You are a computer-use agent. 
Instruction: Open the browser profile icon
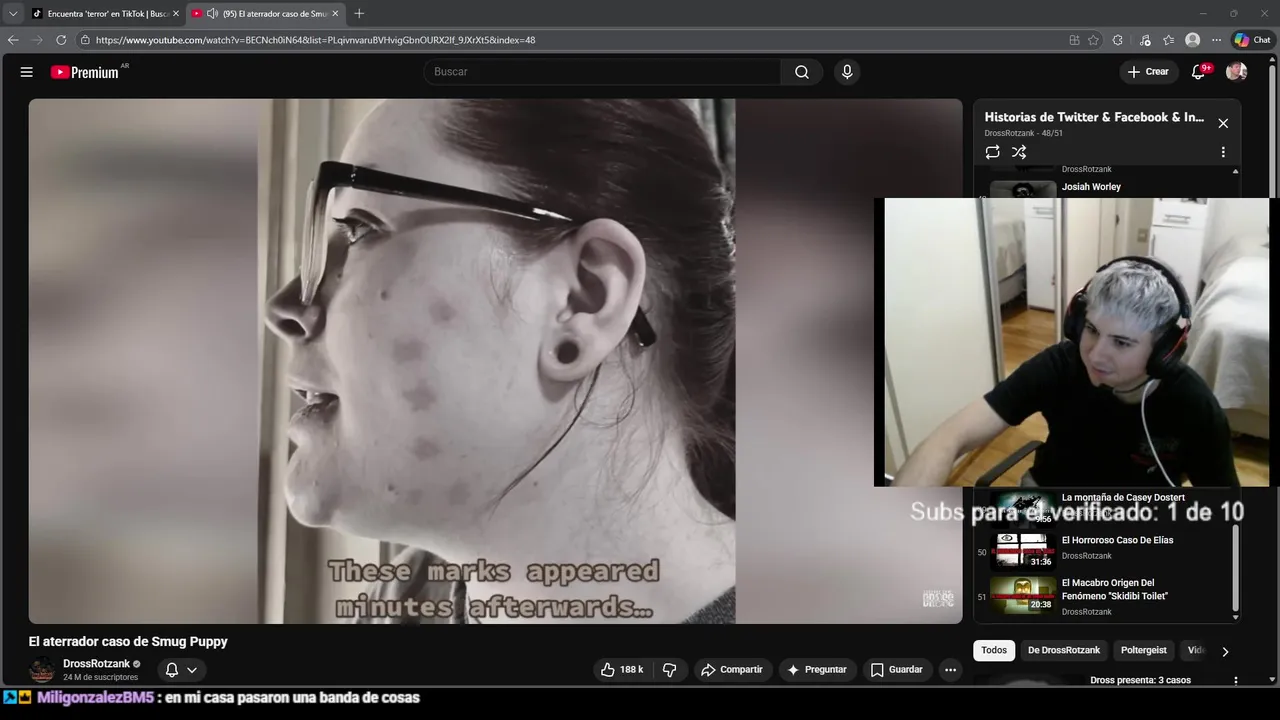(x=1192, y=40)
